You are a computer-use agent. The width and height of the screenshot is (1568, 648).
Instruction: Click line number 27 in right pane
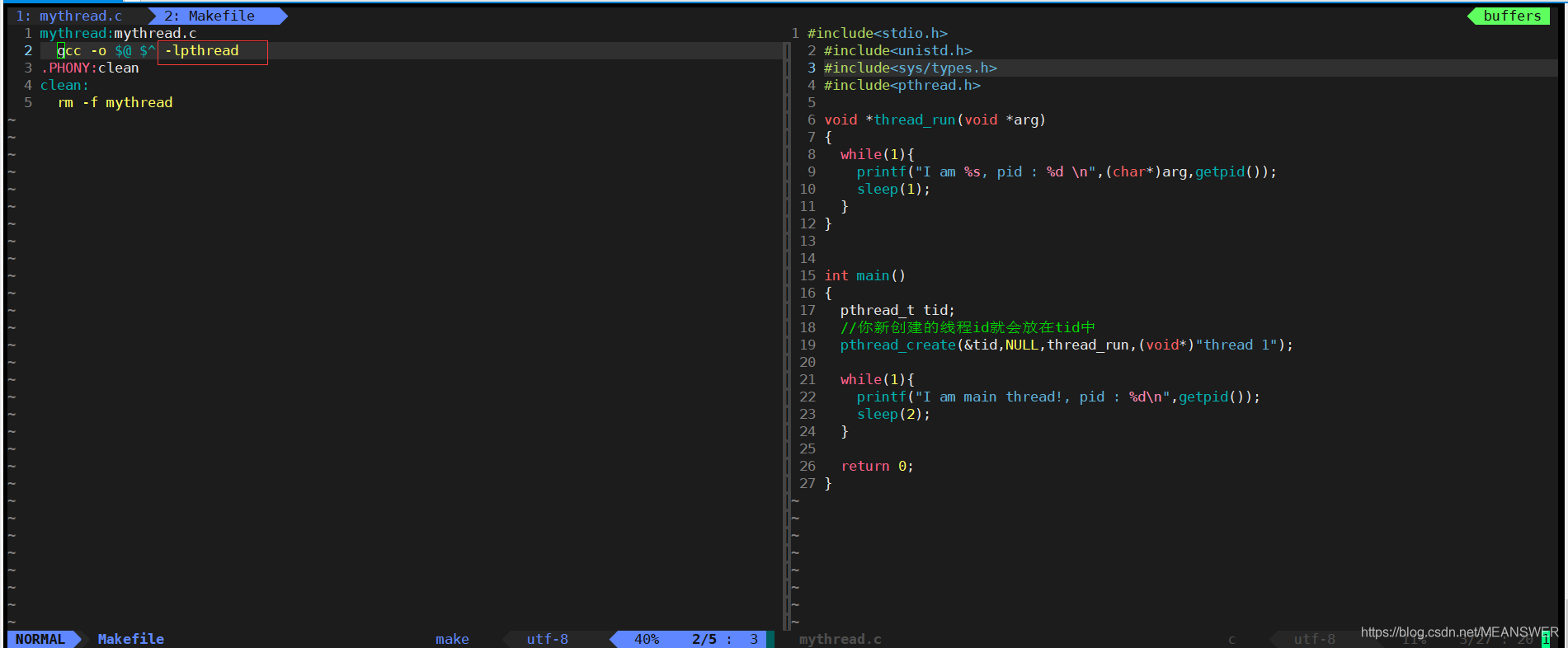click(x=808, y=483)
